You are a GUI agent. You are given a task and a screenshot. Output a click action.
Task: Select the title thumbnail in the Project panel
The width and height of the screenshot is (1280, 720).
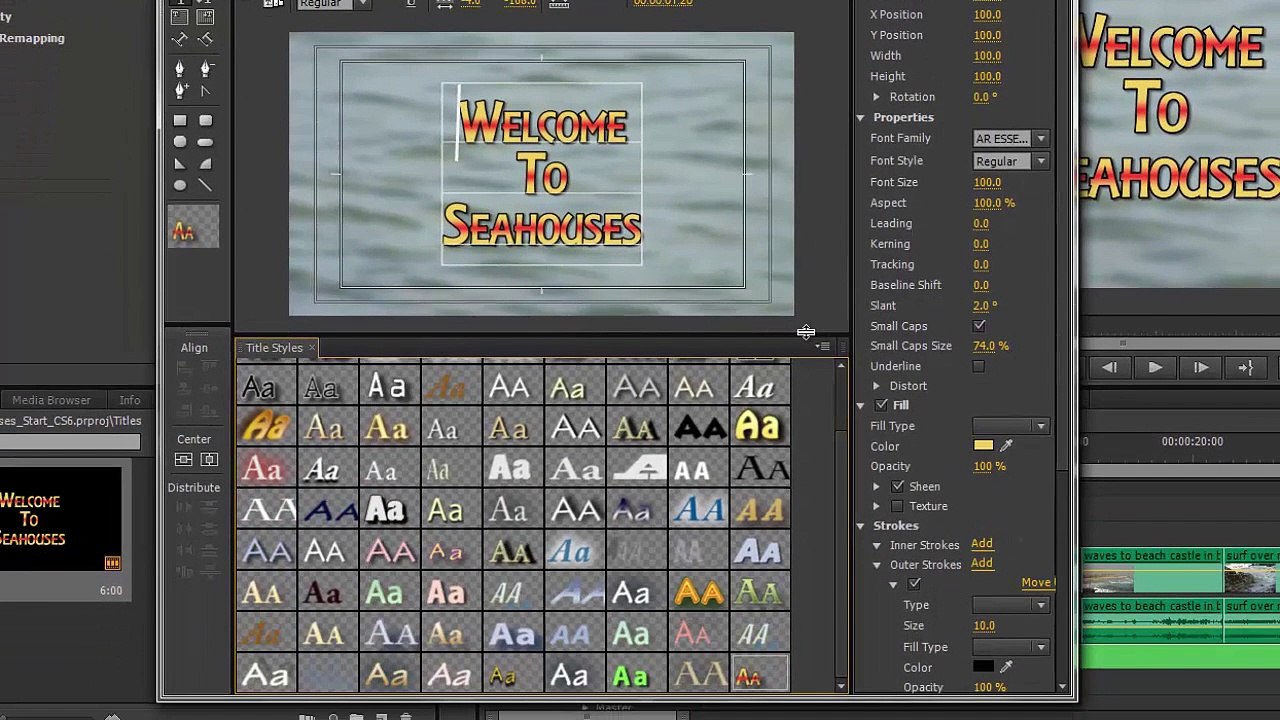pos(61,520)
